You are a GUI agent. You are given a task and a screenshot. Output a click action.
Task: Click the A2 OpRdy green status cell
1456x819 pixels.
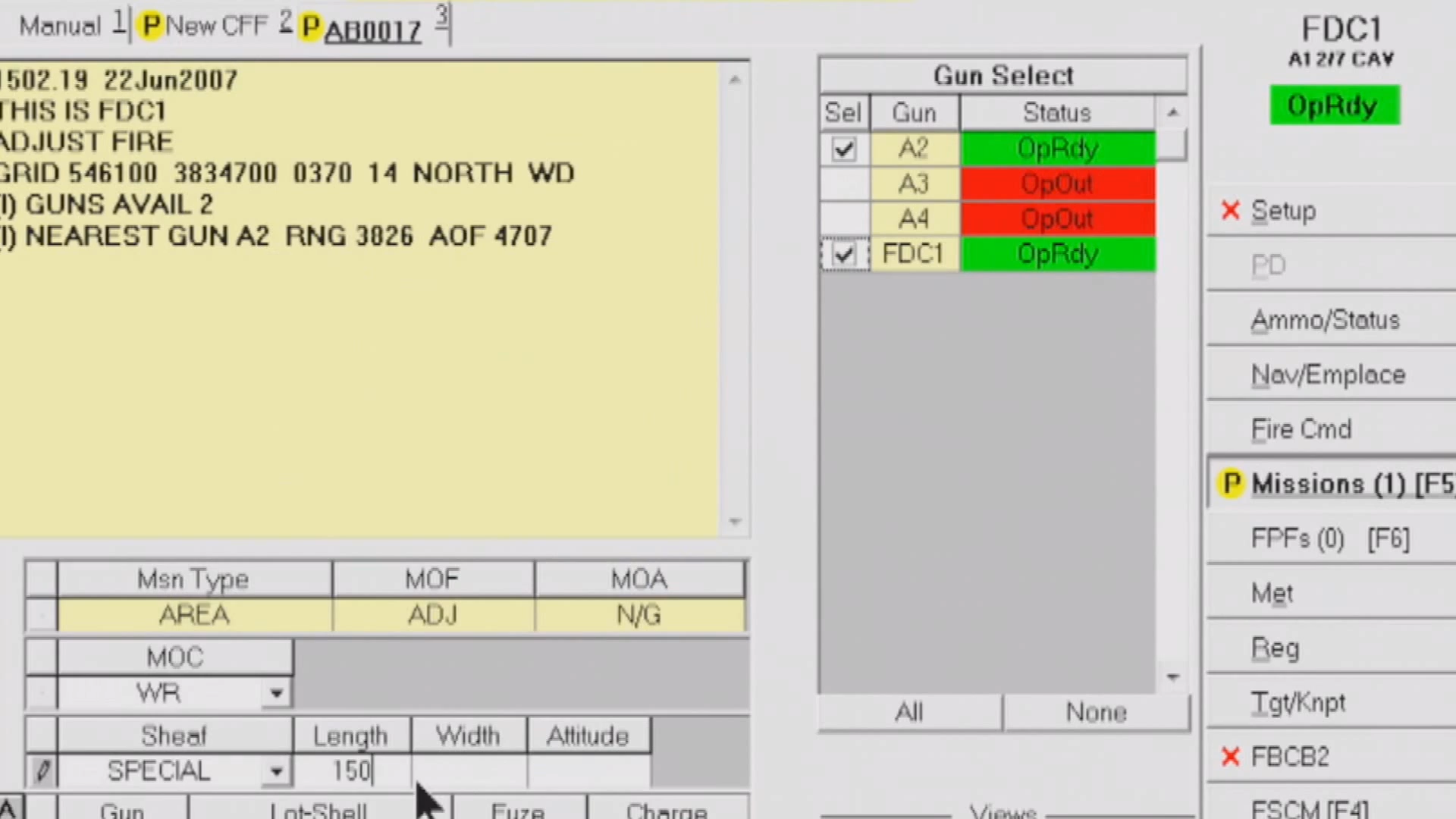[1058, 149]
